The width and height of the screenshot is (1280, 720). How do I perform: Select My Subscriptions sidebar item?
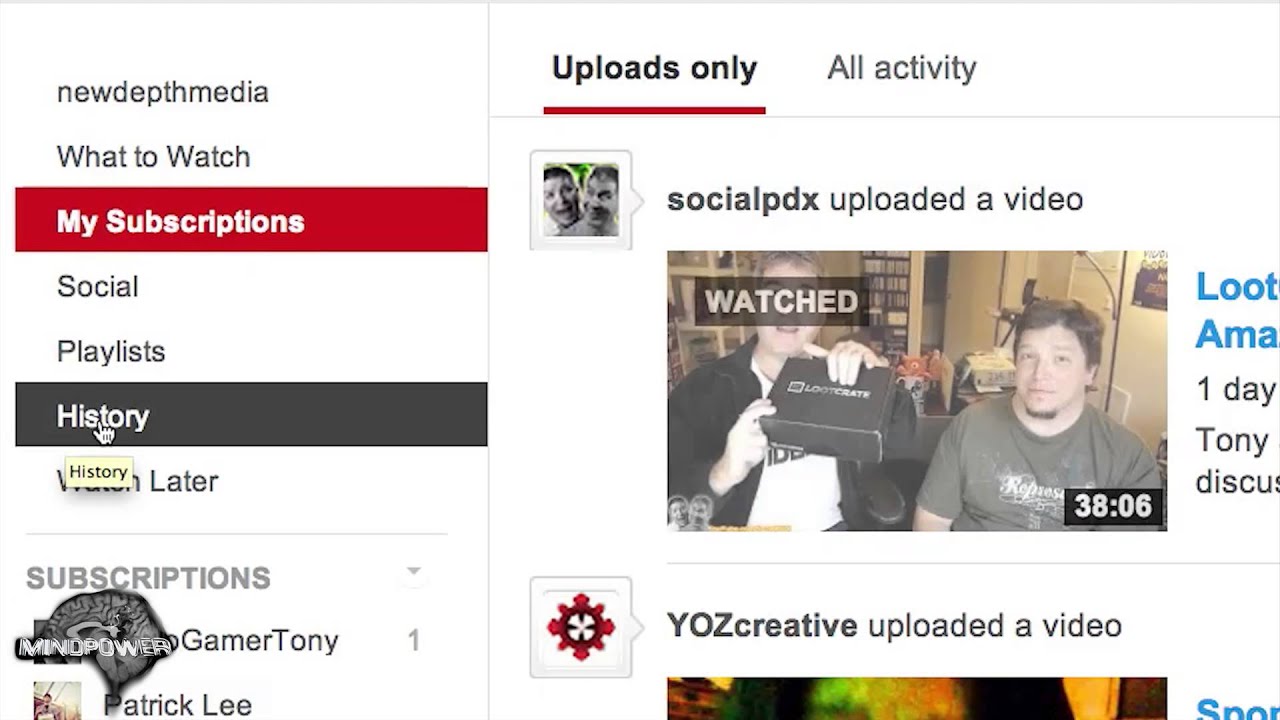251,220
